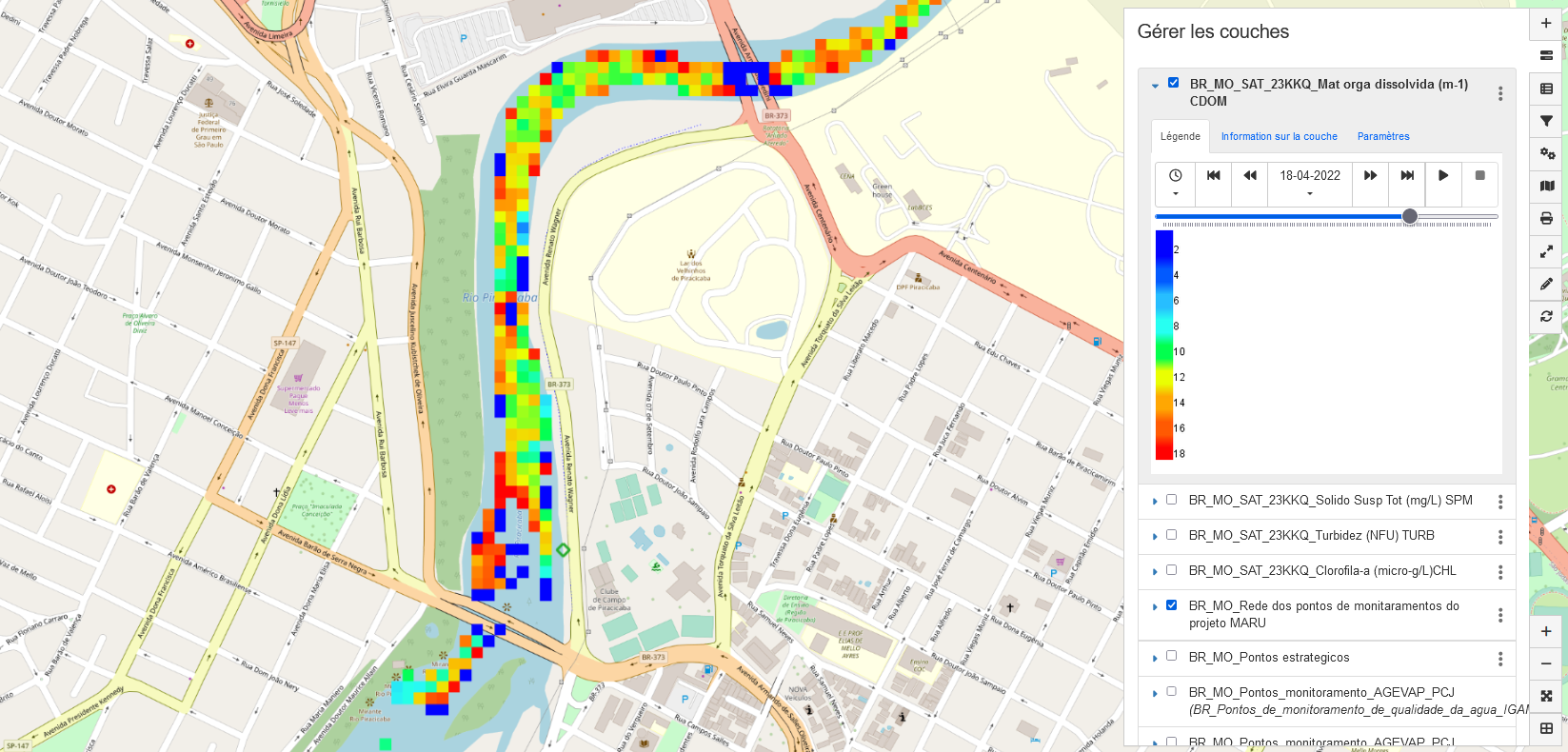The width and height of the screenshot is (1568, 752).
Task: Open the 18-04-2022 date dropdown
Action: pyautogui.click(x=1310, y=184)
